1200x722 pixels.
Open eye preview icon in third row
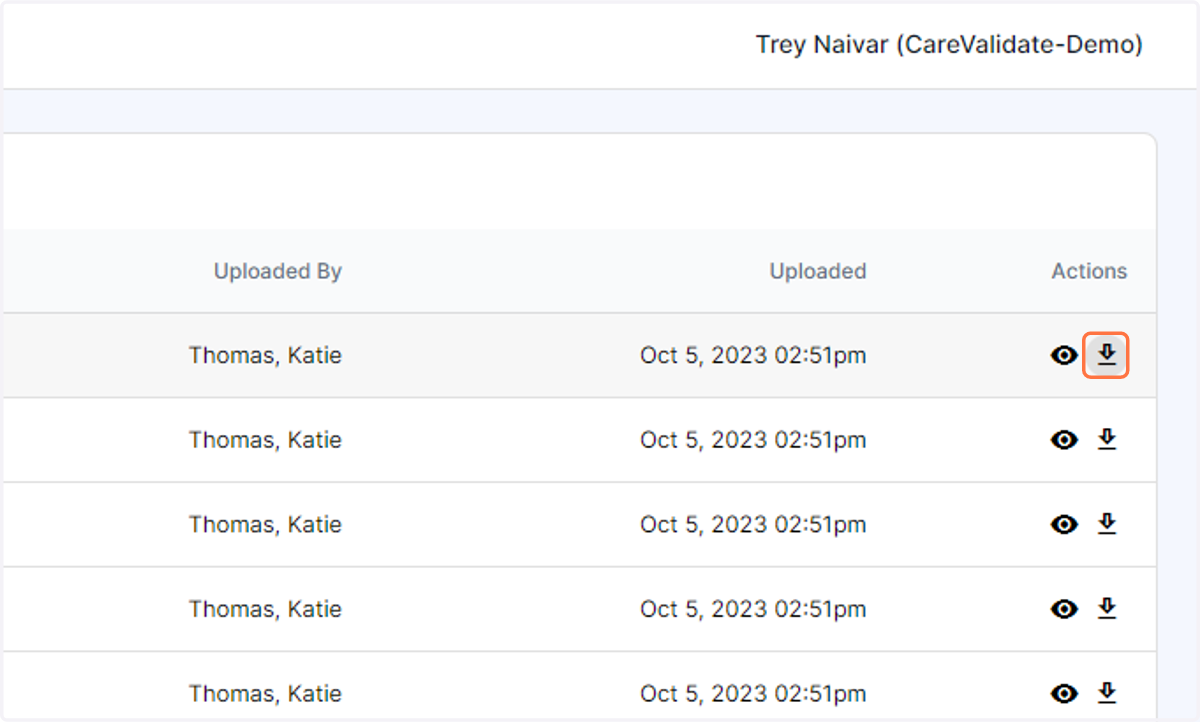click(1064, 525)
